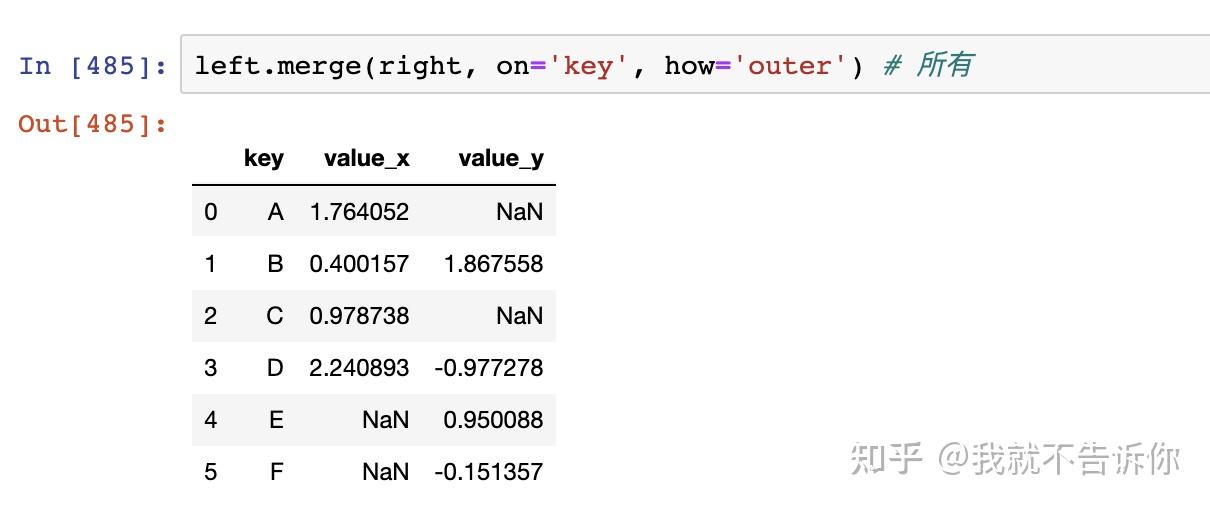Click the key cell containing F
Image resolution: width=1210 pixels, height=508 pixels.
point(276,472)
